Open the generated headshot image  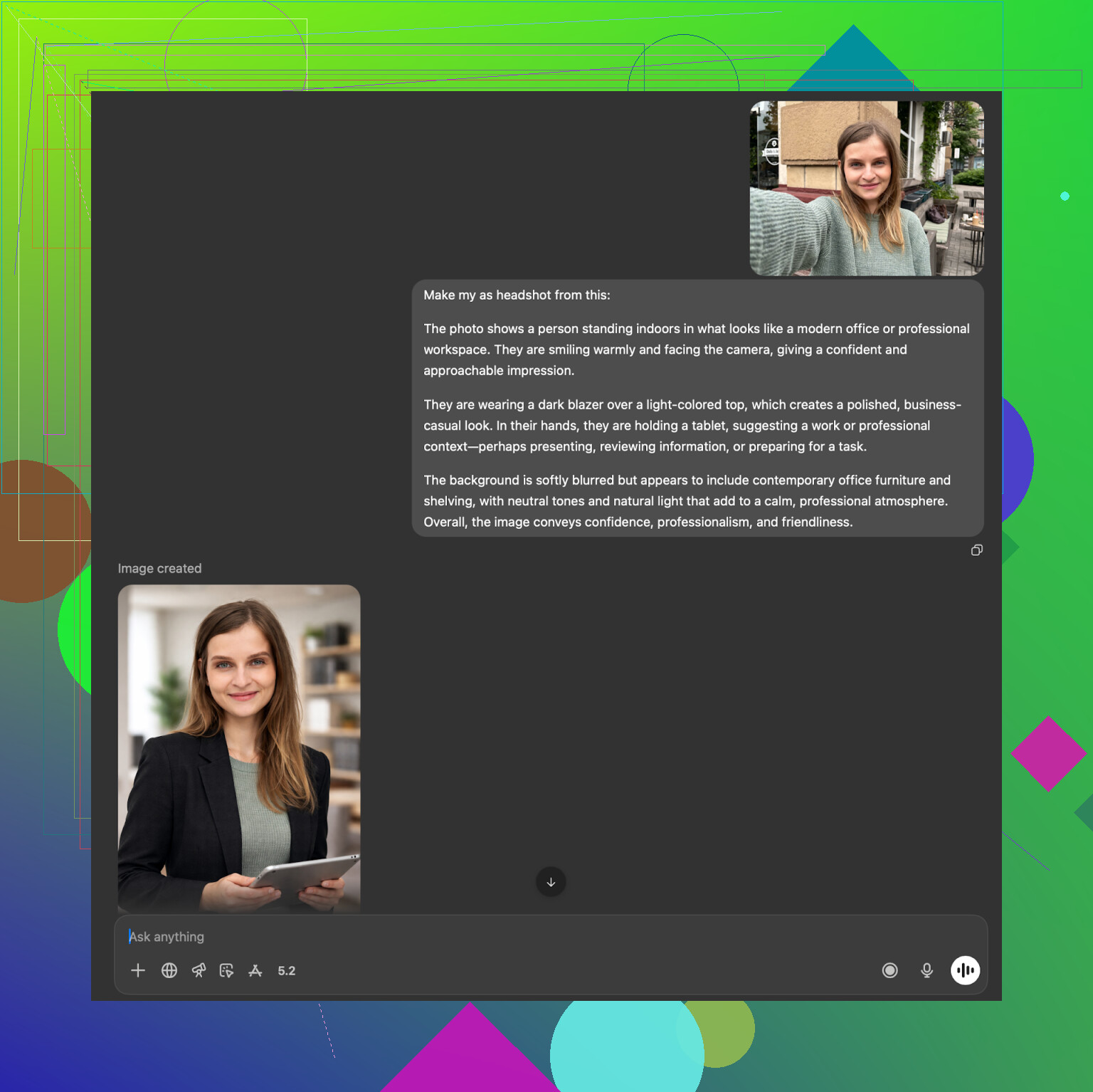(x=239, y=747)
